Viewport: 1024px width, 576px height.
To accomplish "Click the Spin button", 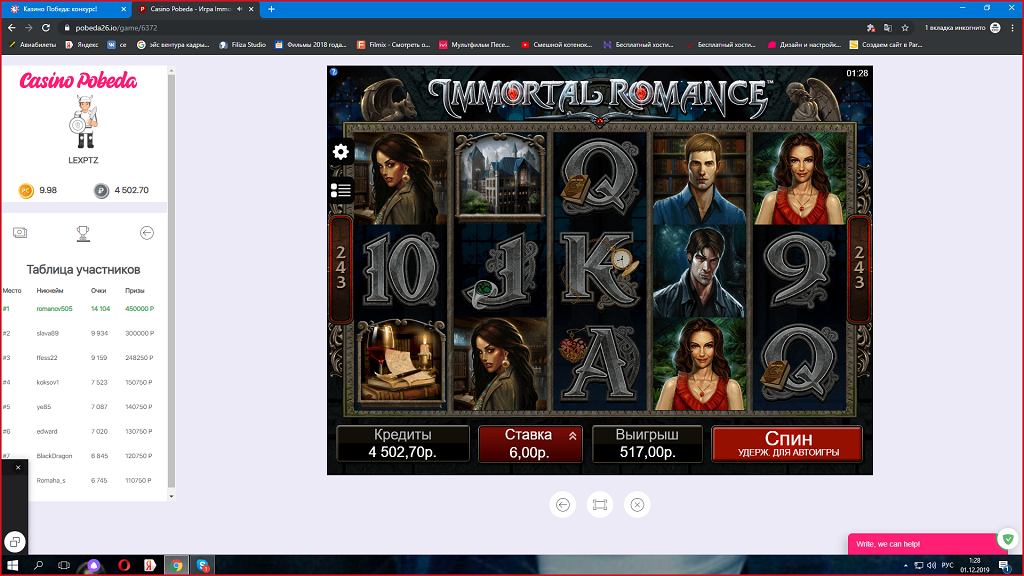I will 788,443.
